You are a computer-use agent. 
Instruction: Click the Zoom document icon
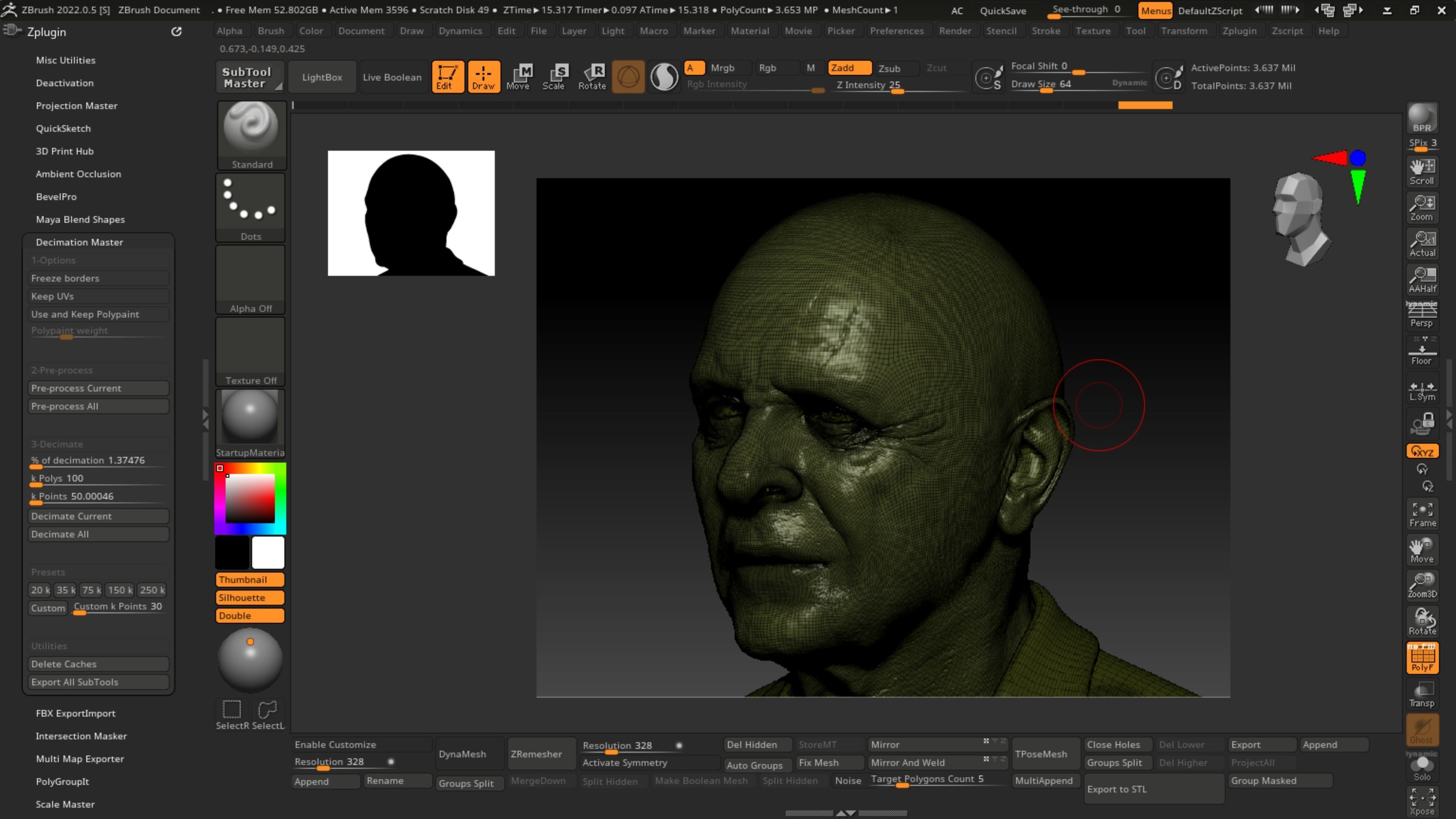click(1422, 207)
